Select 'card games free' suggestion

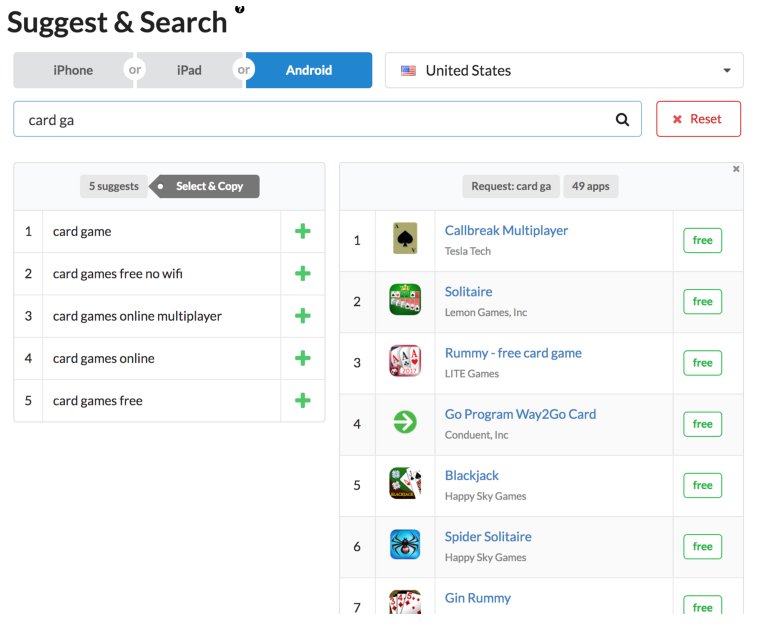(98, 401)
